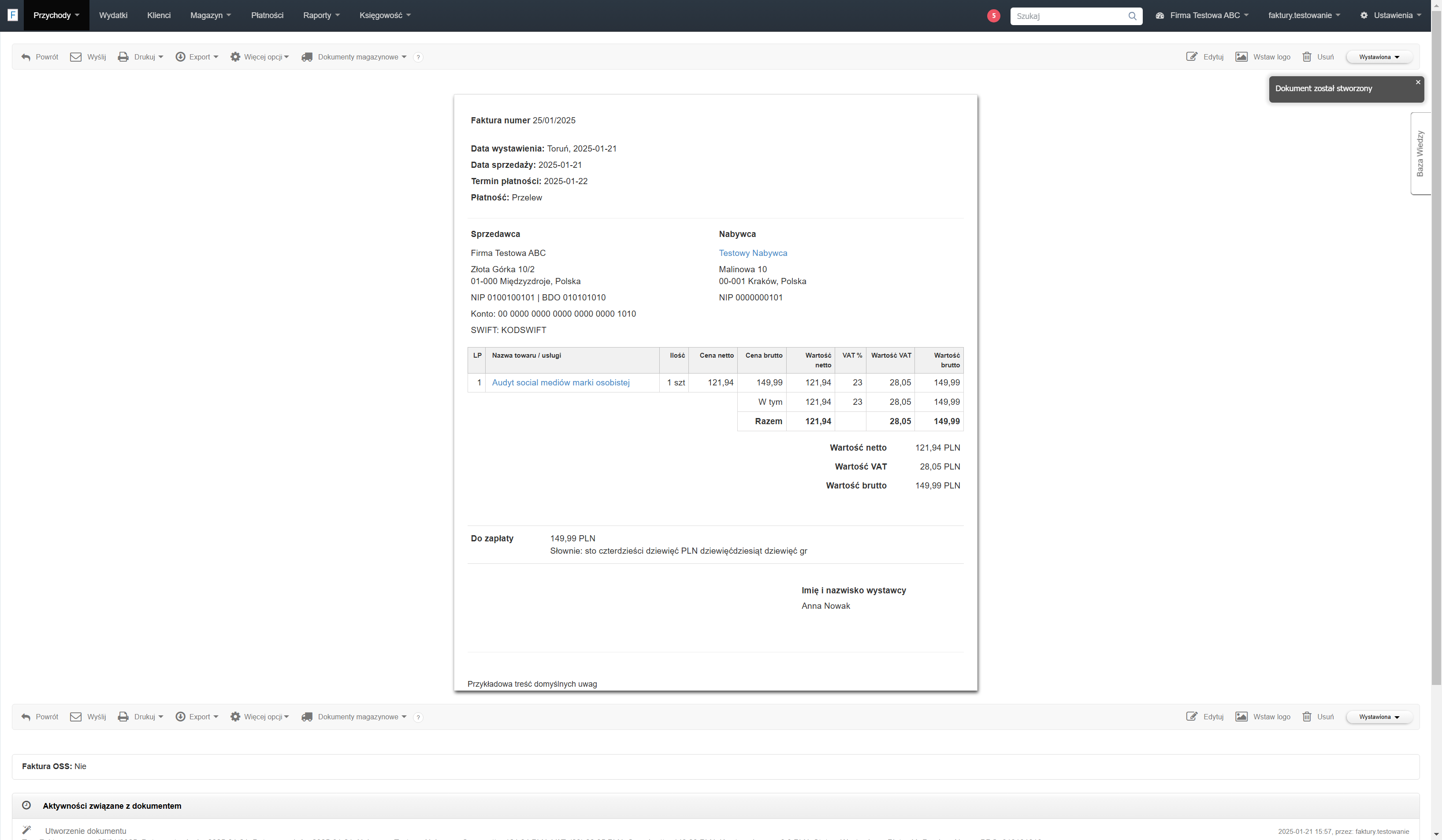The width and height of the screenshot is (1442, 840).
Task: Open Płatności in the navigation bar
Action: click(267, 15)
